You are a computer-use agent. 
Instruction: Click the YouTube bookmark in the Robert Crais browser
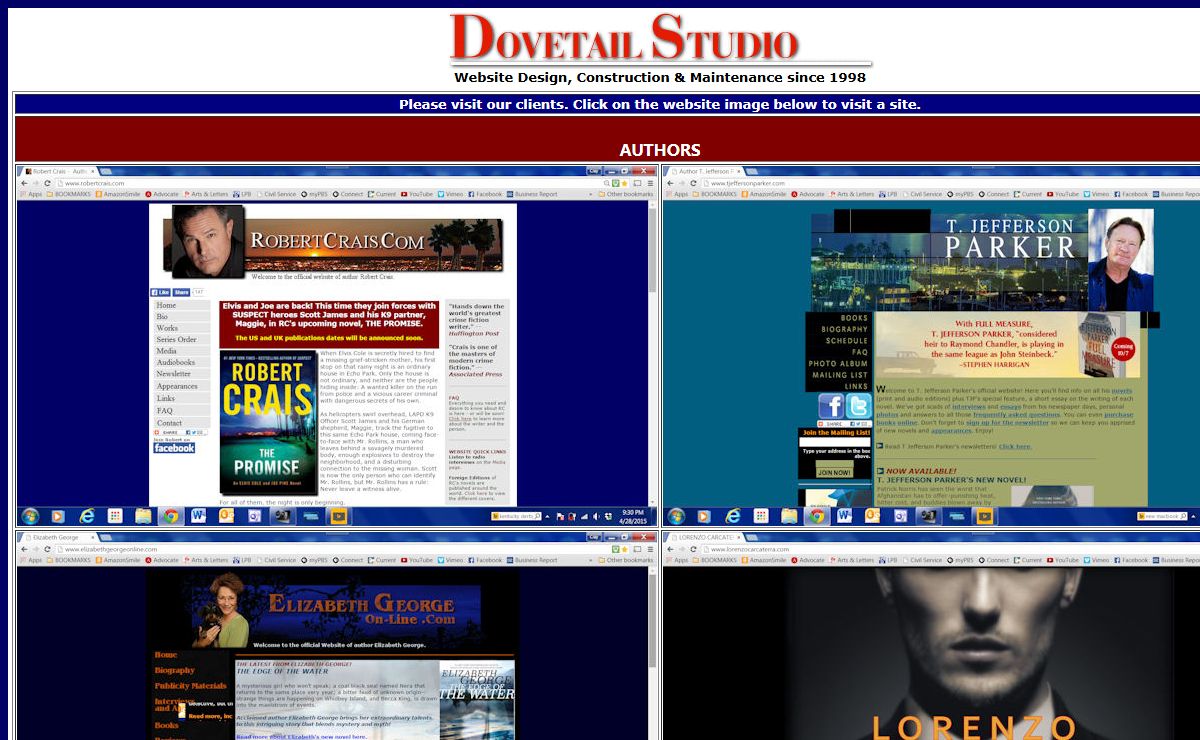[x=417, y=194]
